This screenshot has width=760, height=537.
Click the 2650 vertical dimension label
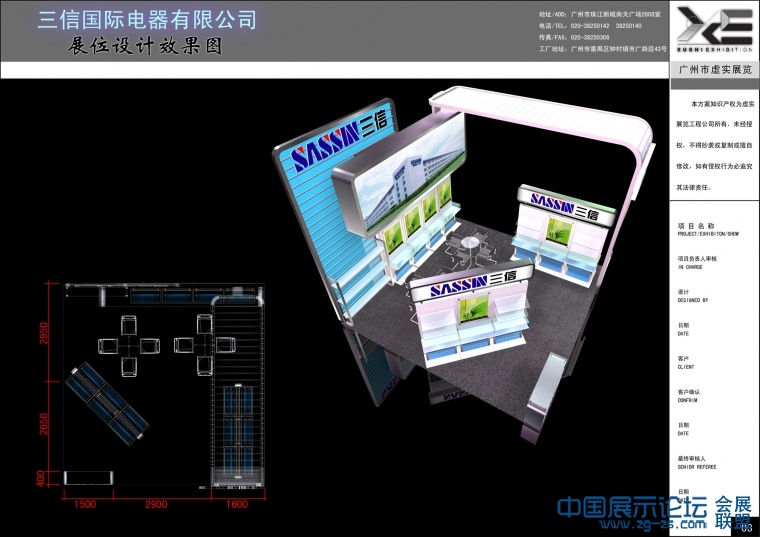[x=44, y=424]
